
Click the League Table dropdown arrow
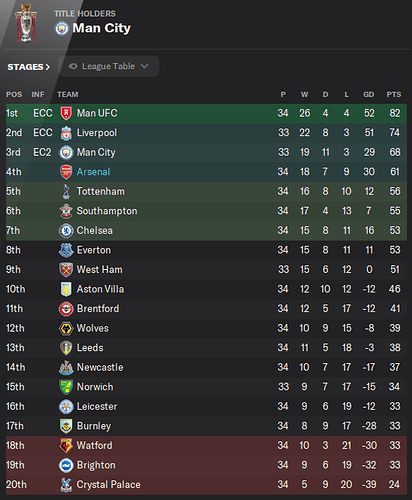[144, 66]
